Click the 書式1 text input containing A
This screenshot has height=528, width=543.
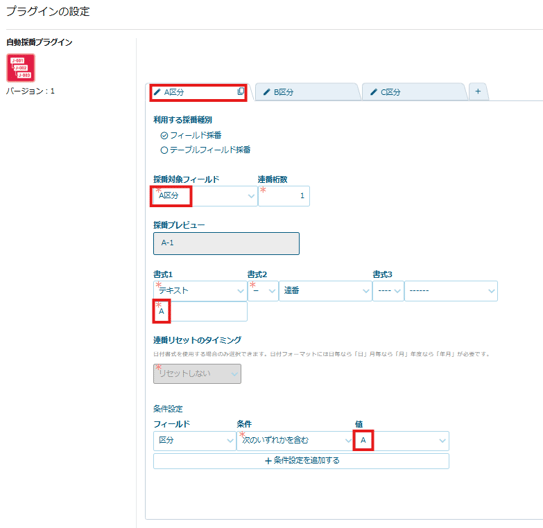coord(200,311)
